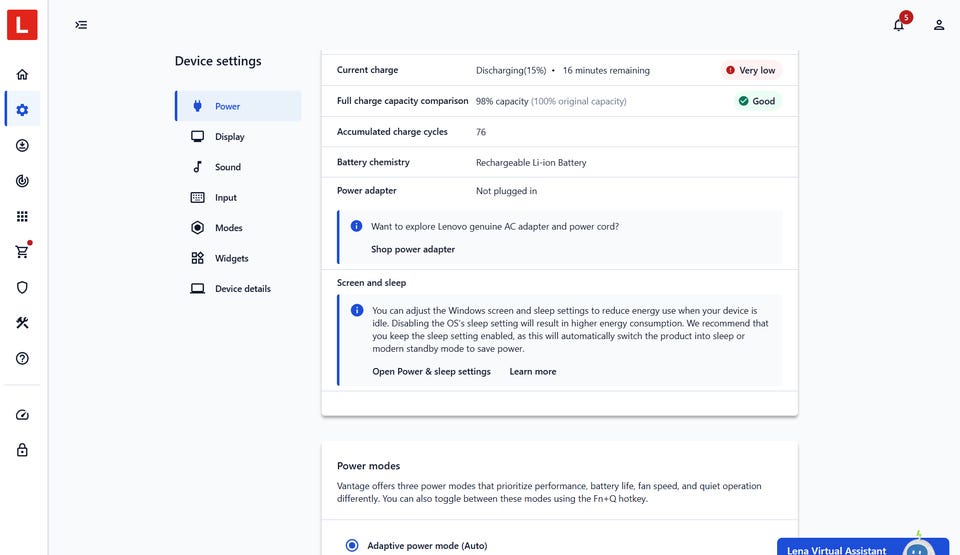This screenshot has height=555, width=960.
Task: Toggle the sidebar expand menu icon
Action: [x=81, y=25]
